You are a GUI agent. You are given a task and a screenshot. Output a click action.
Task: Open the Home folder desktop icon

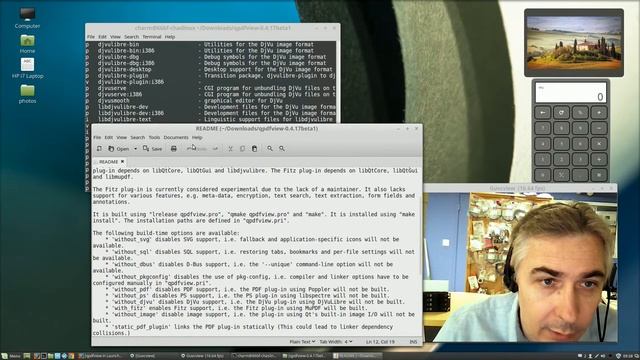pyautogui.click(x=27, y=44)
